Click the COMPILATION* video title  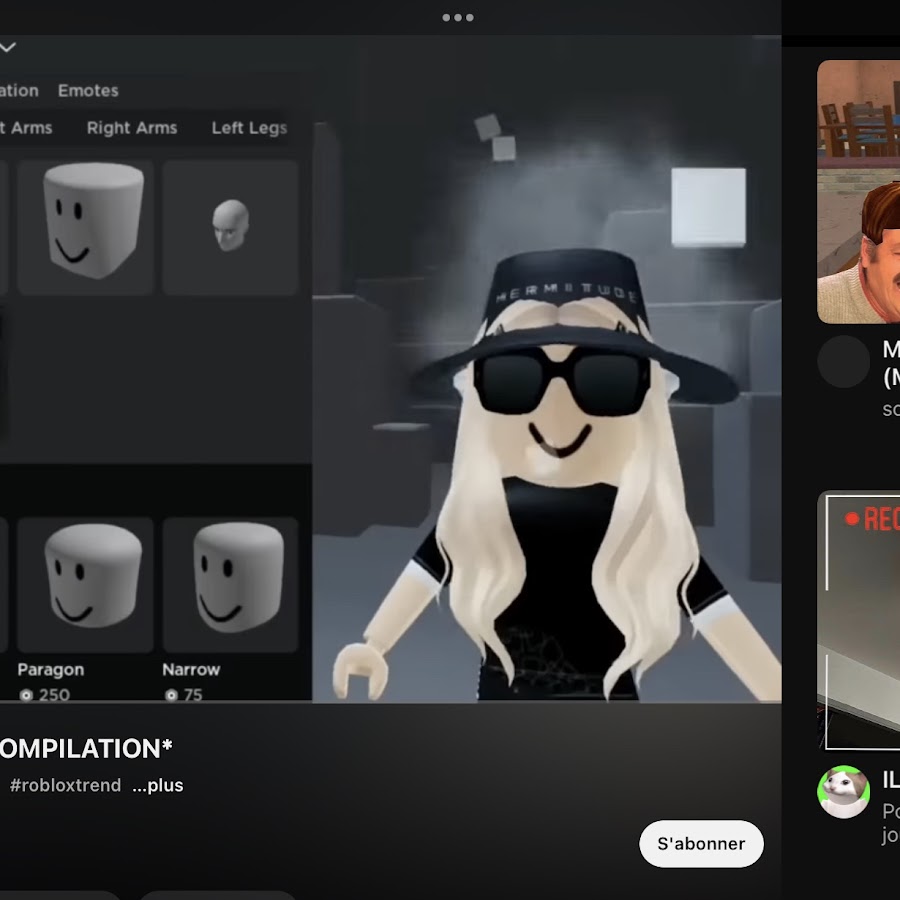[x=86, y=748]
